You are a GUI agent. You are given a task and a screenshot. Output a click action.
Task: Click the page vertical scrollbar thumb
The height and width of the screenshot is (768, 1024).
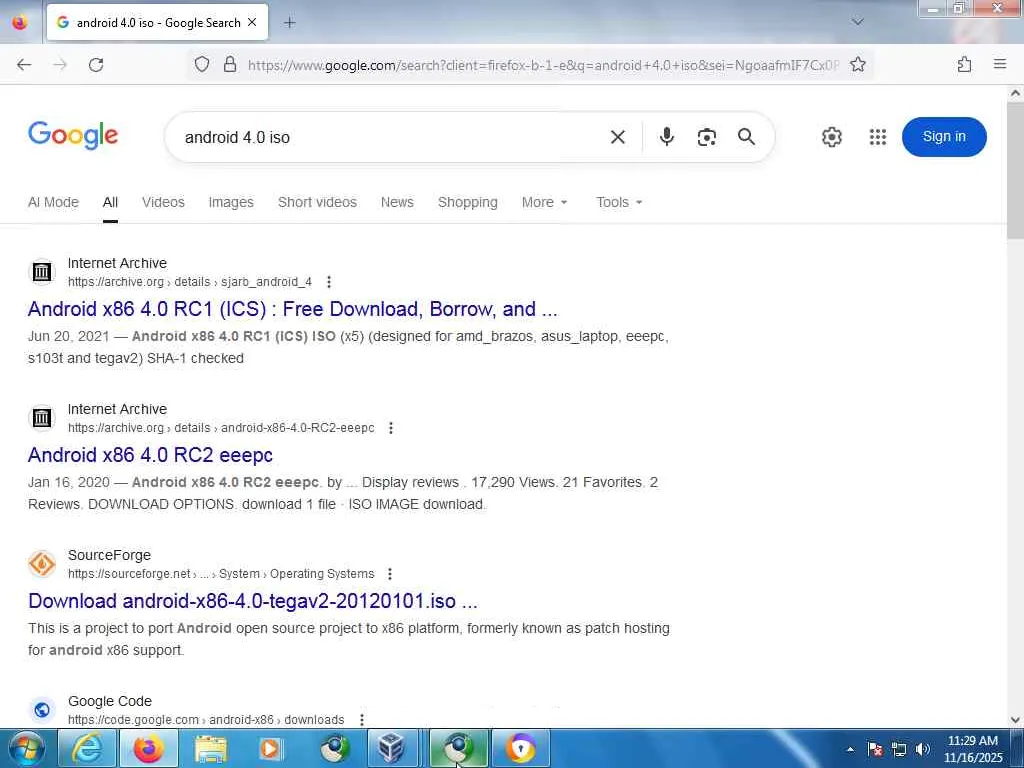(x=1015, y=170)
